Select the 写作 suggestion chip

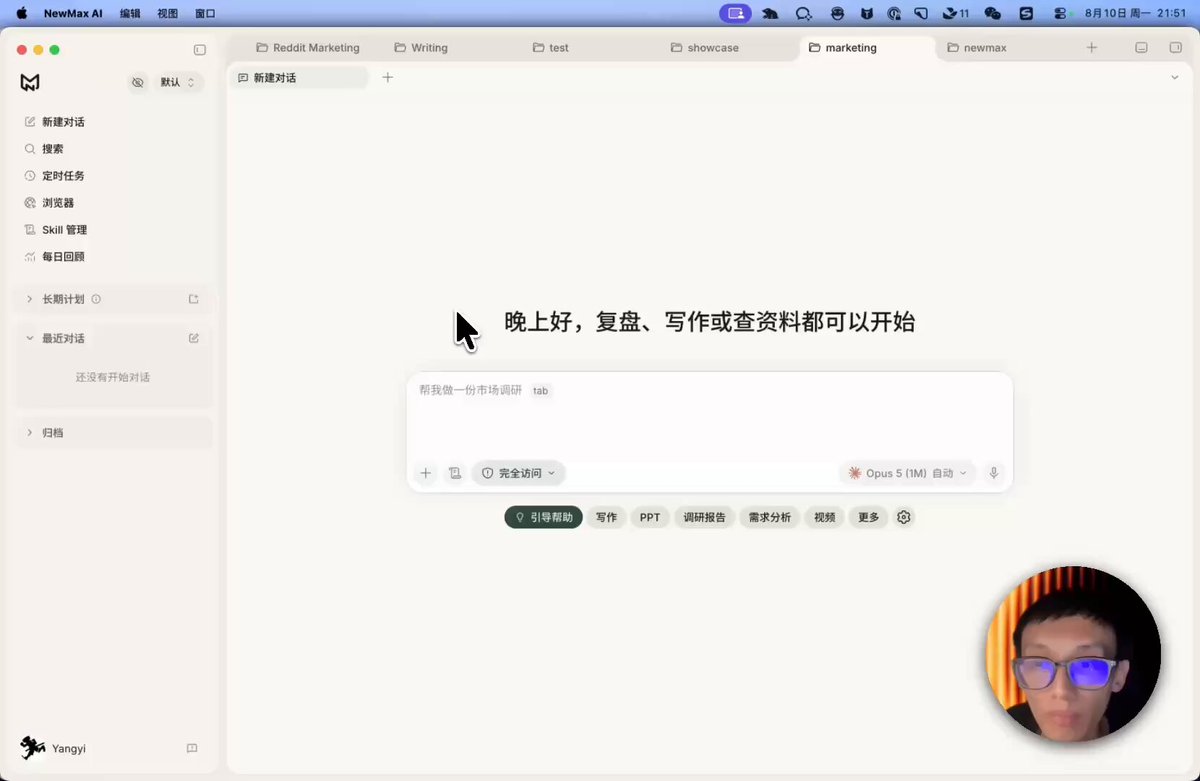(607, 517)
